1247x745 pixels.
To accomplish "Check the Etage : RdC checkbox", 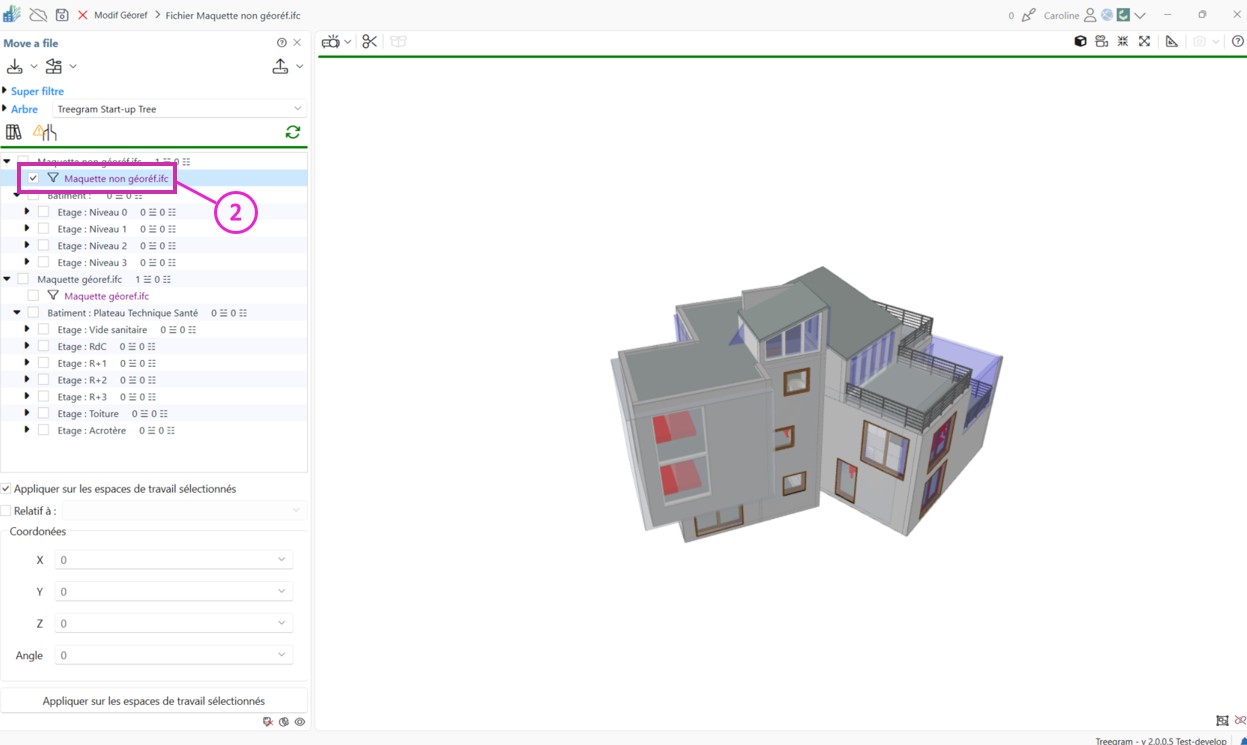I will pos(43,346).
